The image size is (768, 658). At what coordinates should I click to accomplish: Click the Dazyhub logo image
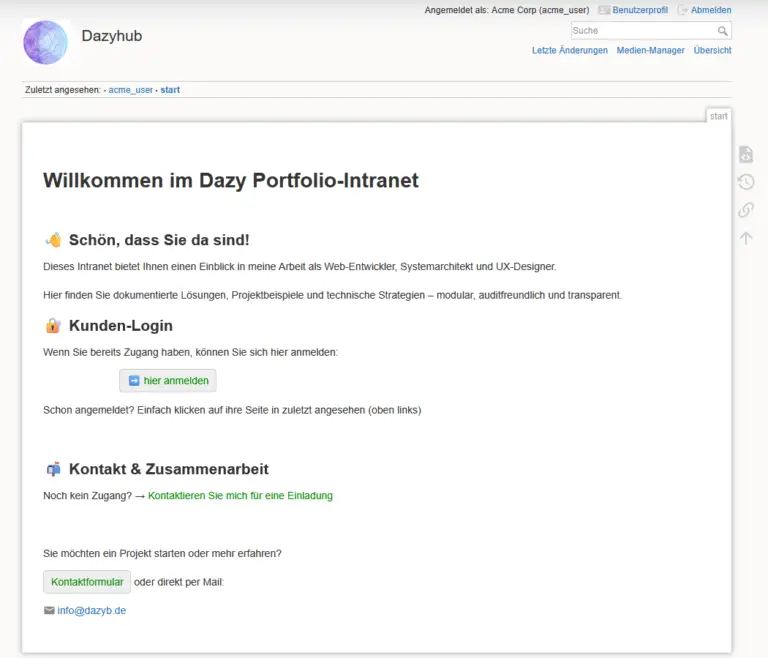click(x=45, y=42)
